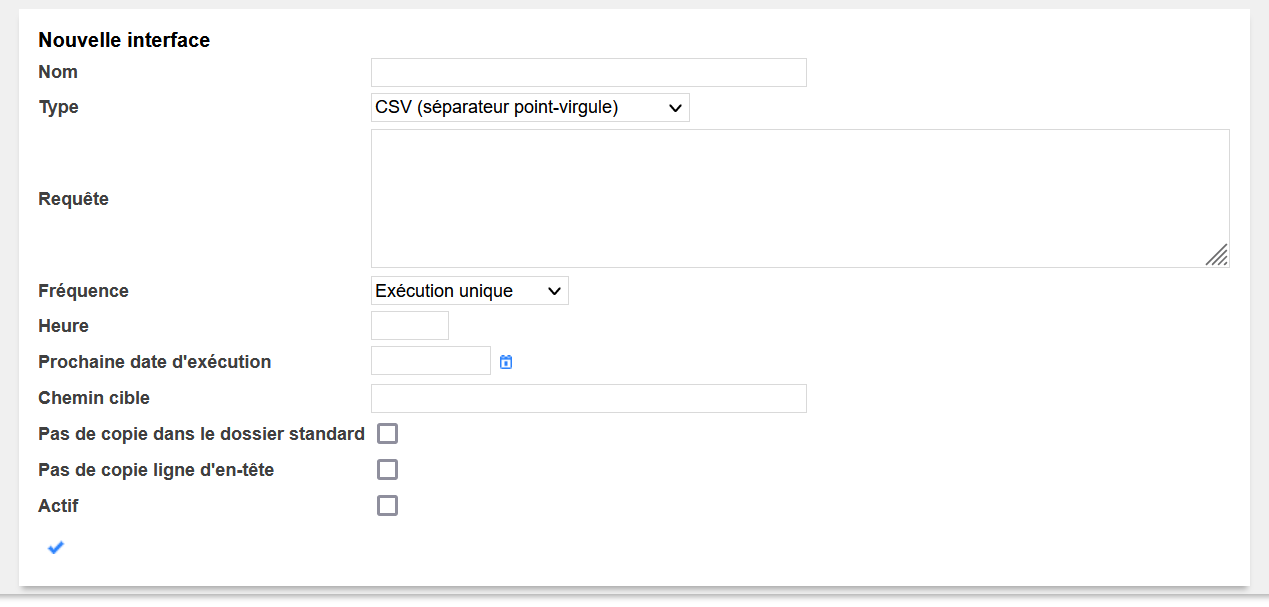
Task: Enable "Pas de copie dans le dossier standard" checkbox
Action: click(x=387, y=434)
